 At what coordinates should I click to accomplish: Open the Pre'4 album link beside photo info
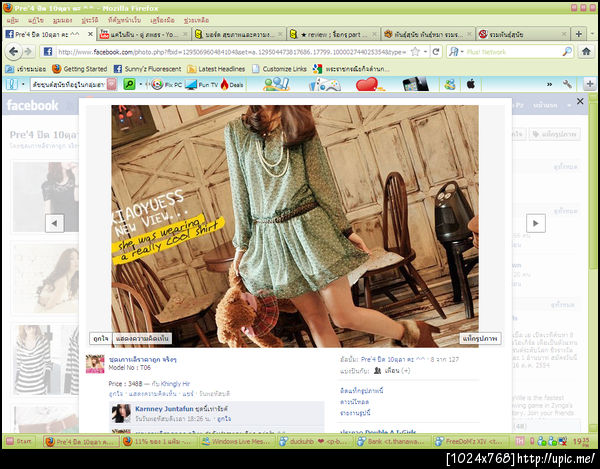coord(393,360)
